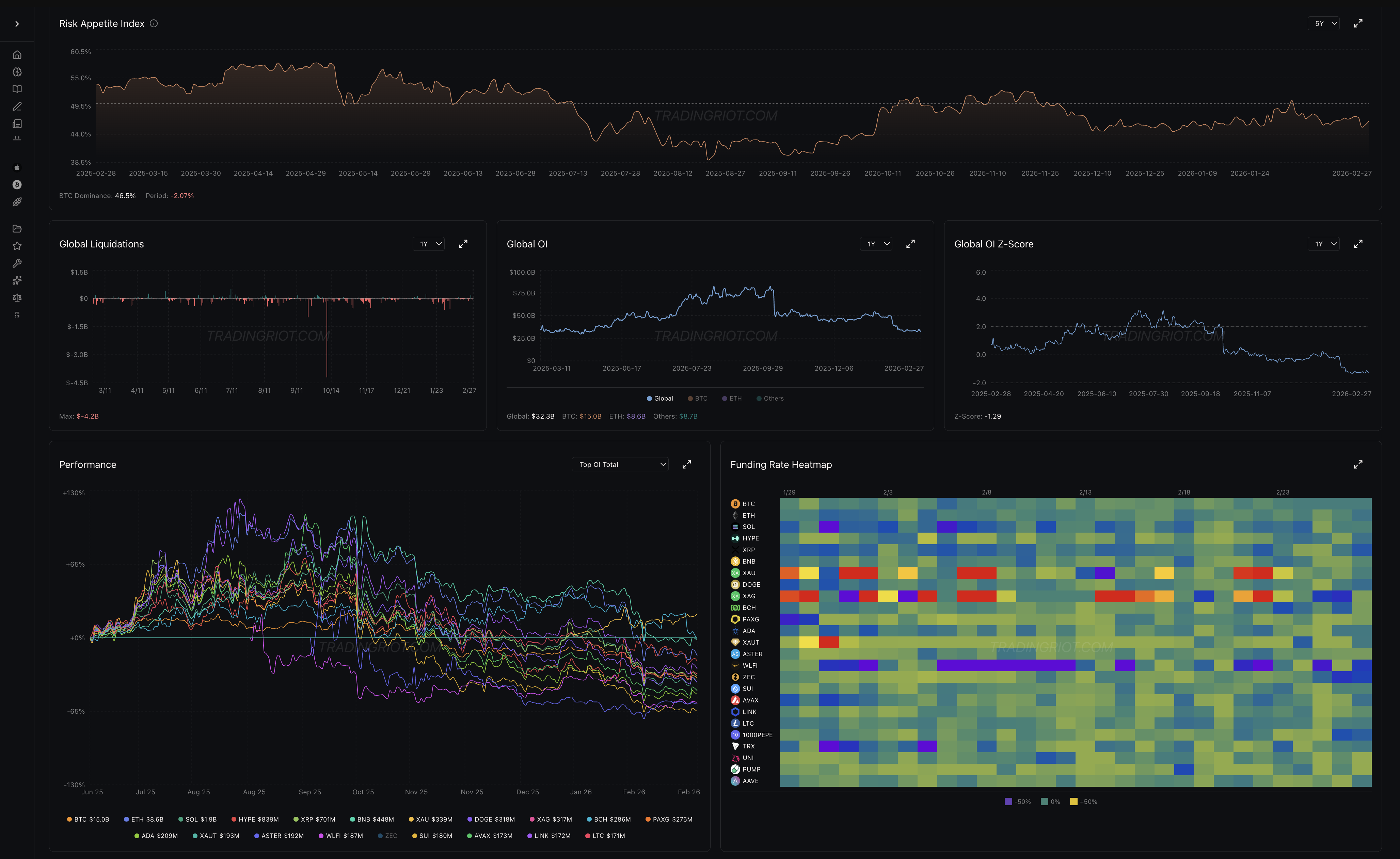This screenshot has width=1400, height=859.
Task: Open the Top OI Total dropdown on Performance
Action: pyautogui.click(x=620, y=464)
